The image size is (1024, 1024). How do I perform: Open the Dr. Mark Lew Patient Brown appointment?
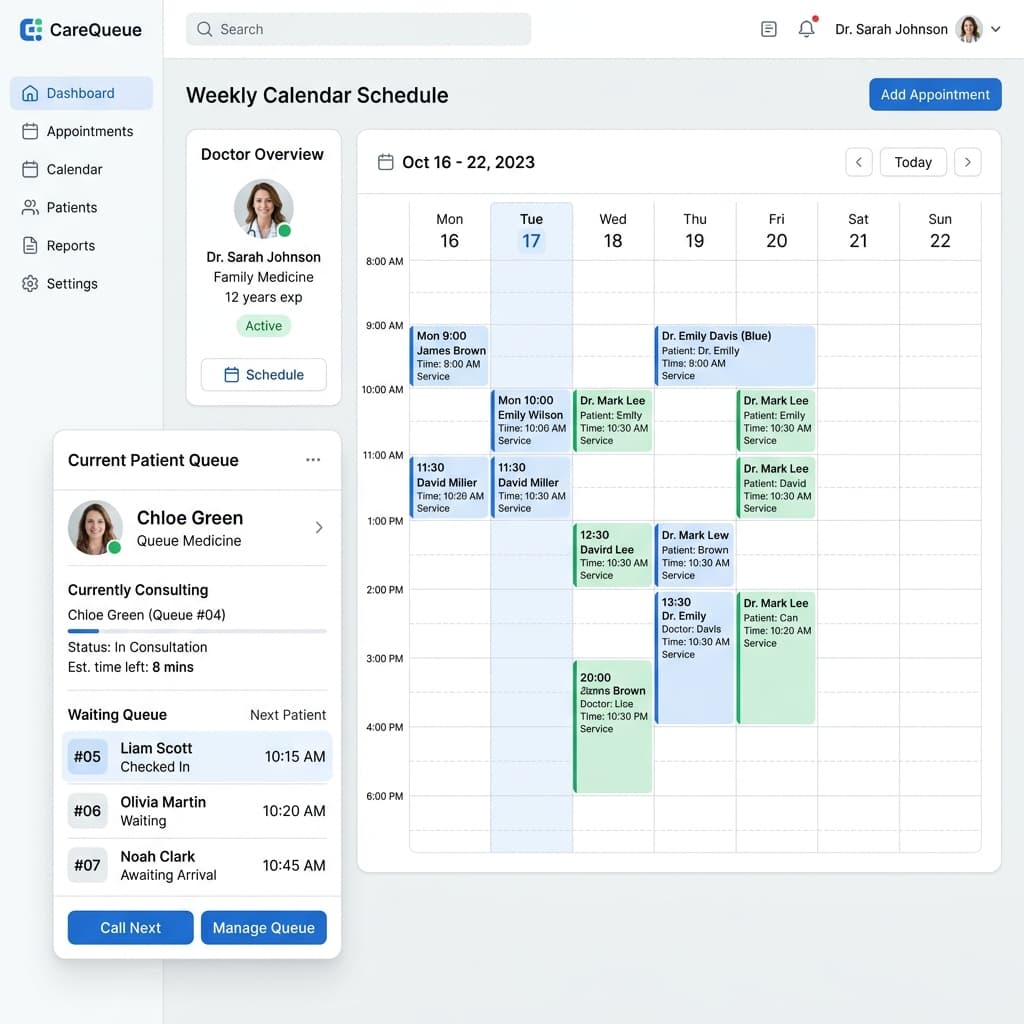695,554
